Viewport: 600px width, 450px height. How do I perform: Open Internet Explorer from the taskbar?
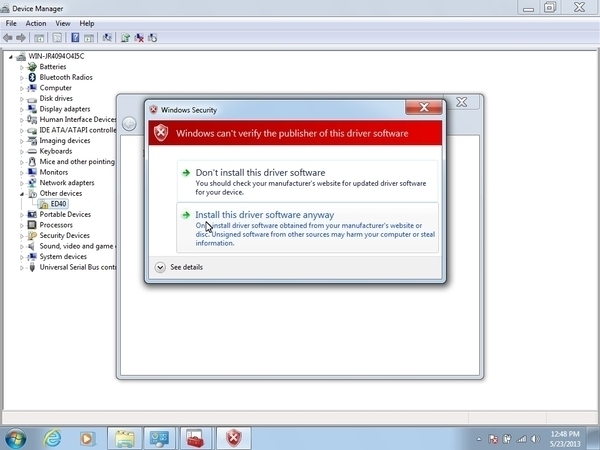point(52,438)
